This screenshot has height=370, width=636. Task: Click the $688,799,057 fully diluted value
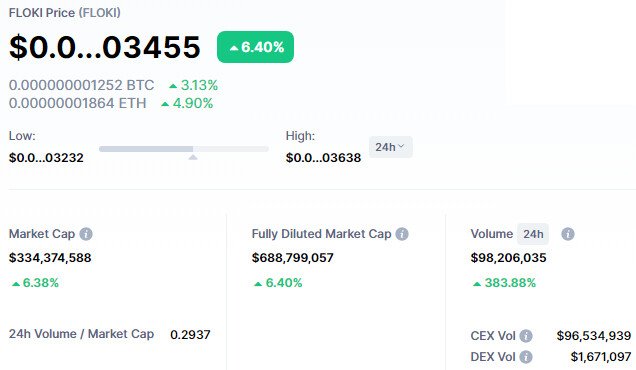(292, 258)
